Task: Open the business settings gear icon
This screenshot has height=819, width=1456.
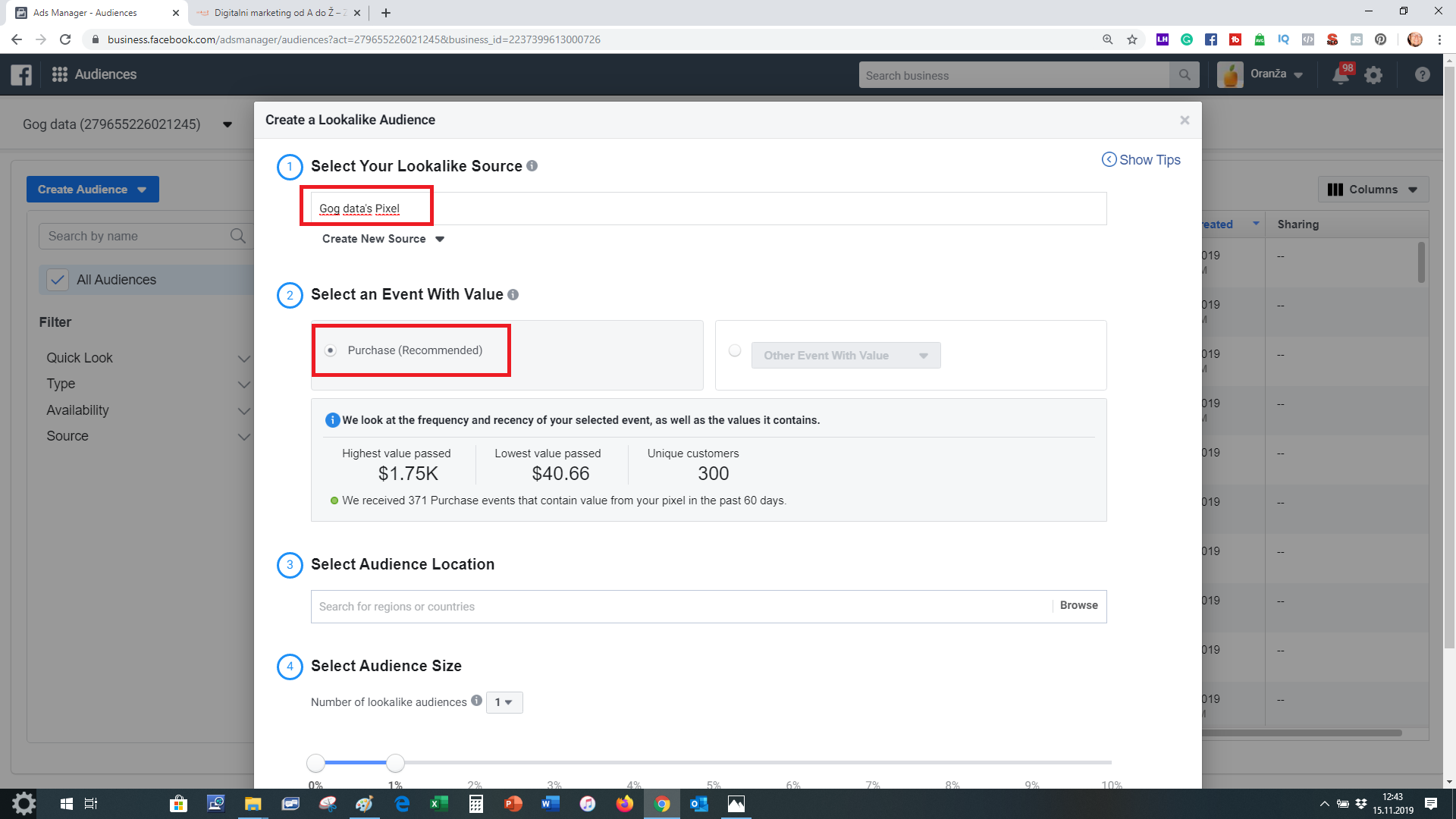Action: click(1373, 75)
